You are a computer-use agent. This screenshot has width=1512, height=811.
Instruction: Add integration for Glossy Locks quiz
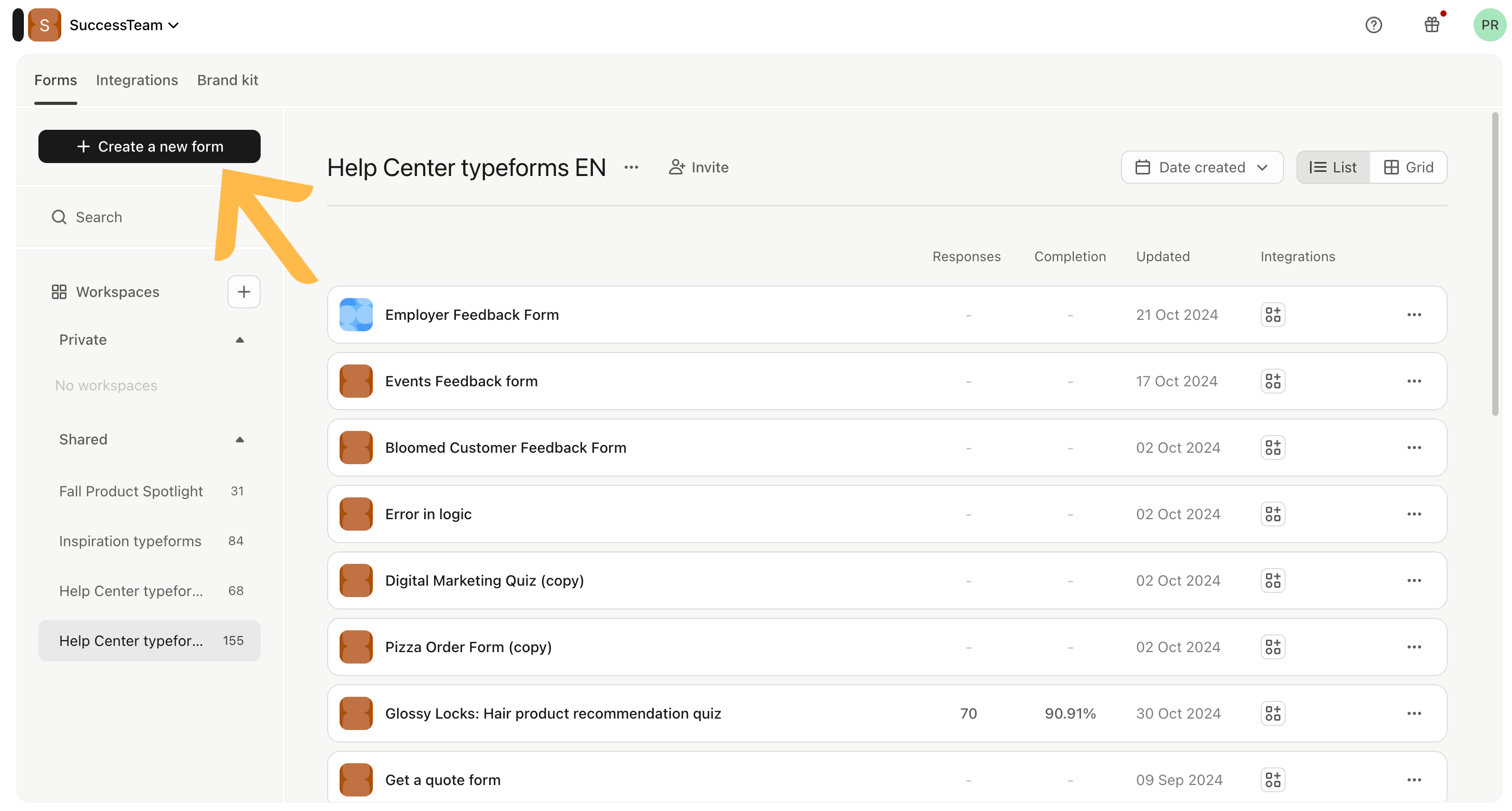[1273, 713]
